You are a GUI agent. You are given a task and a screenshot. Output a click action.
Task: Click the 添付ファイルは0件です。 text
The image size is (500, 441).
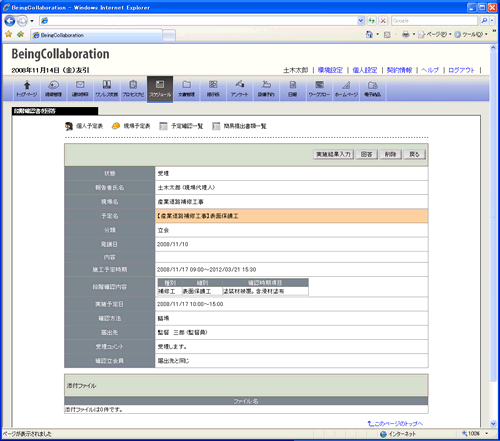click(x=94, y=409)
